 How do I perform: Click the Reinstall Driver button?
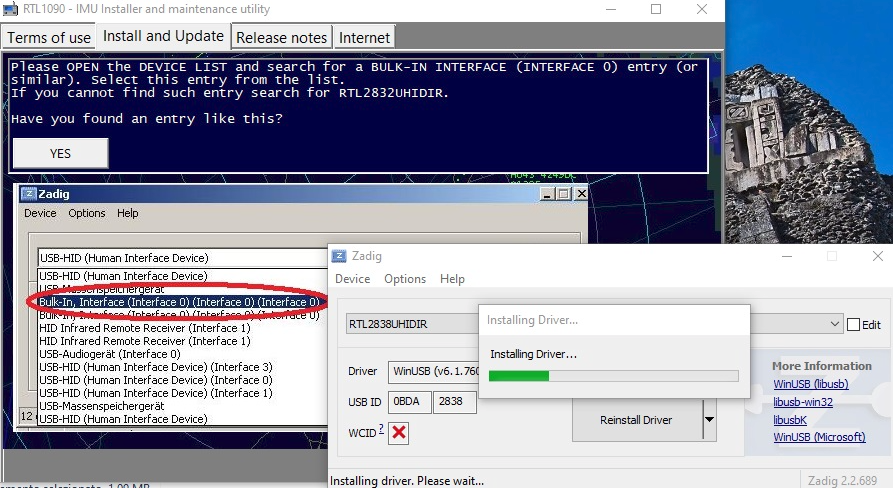(636, 420)
